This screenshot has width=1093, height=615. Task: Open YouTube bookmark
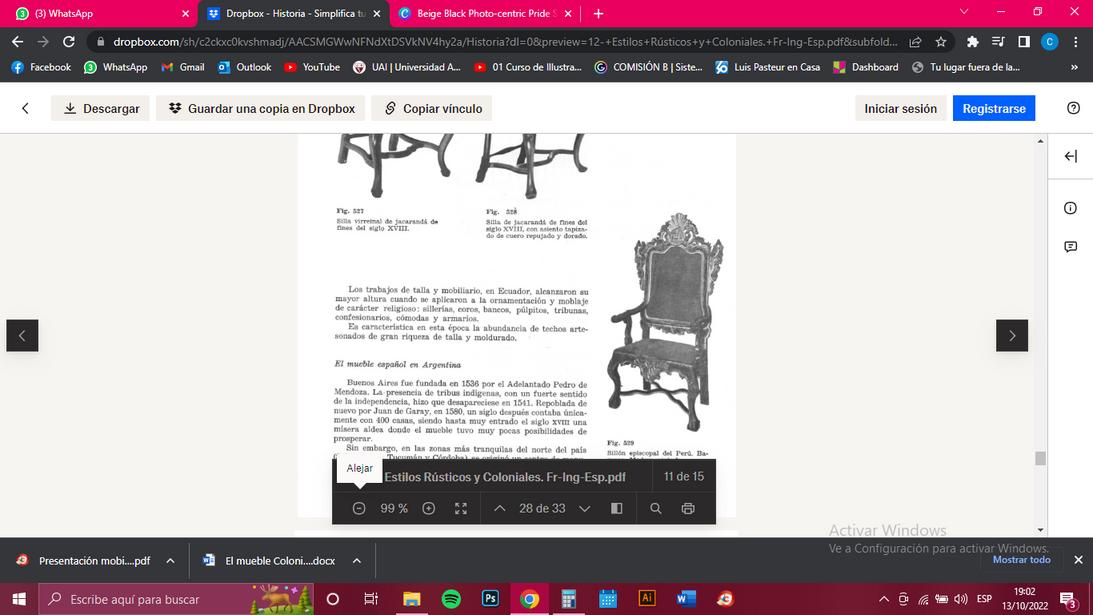point(312,67)
